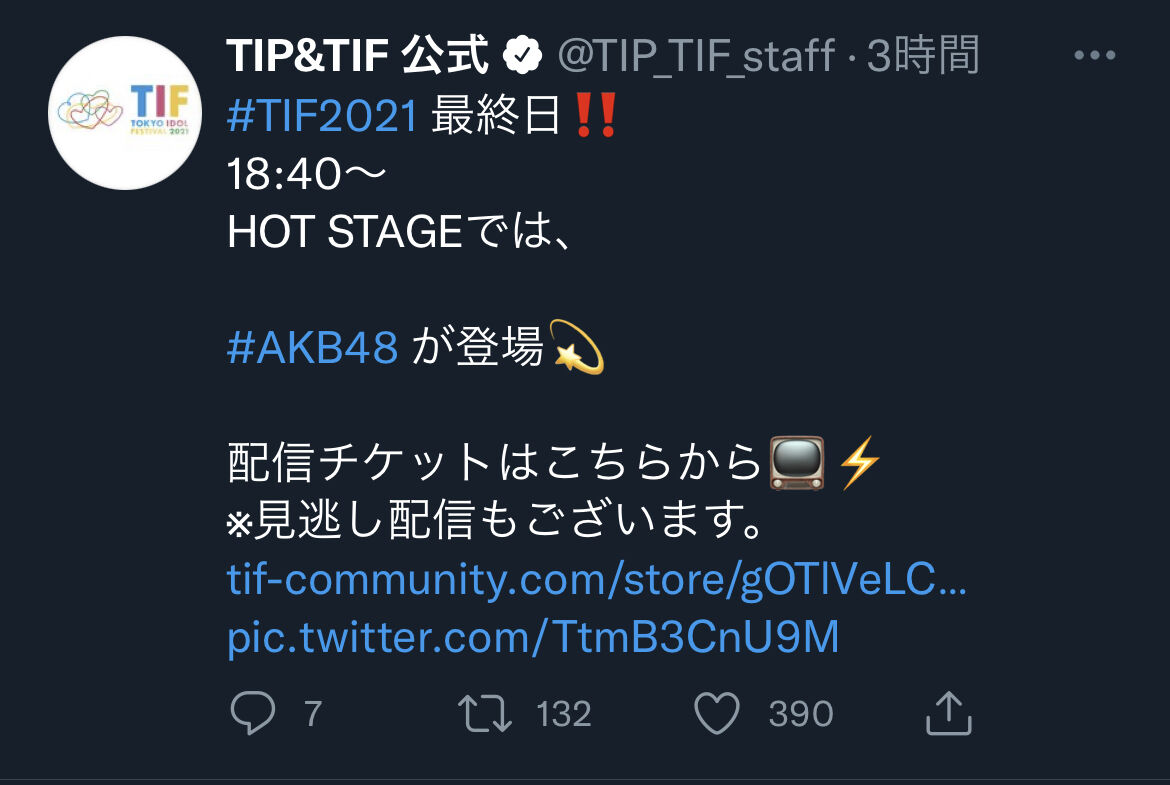Click the @TIP_TIF_staff handle
This screenshot has width=1170, height=785.
tap(696, 56)
